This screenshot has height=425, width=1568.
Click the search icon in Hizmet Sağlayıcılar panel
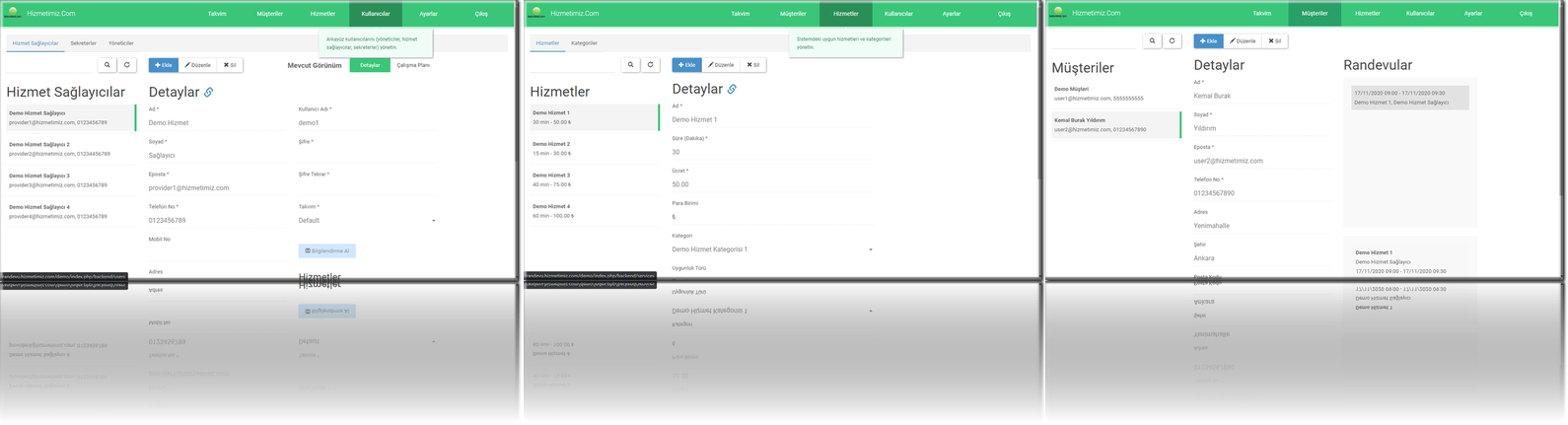coord(107,65)
